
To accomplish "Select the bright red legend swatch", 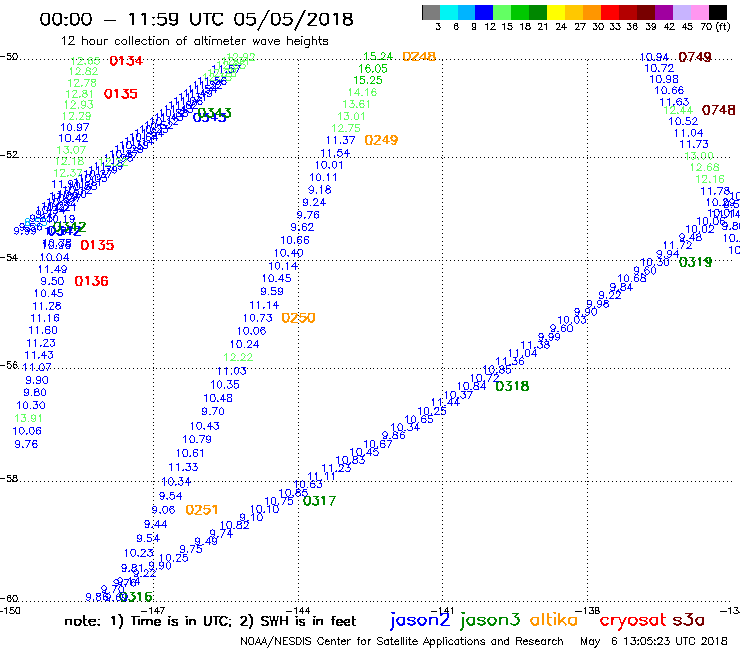I will (x=609, y=12).
